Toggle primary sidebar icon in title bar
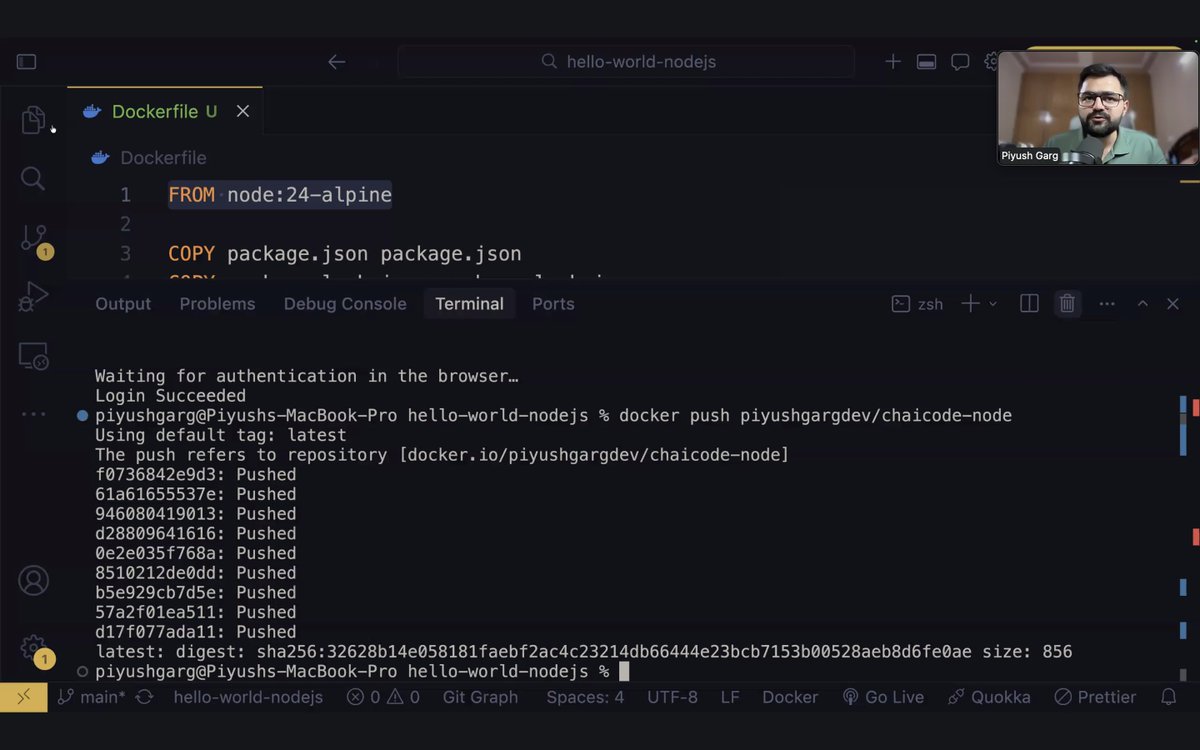 [x=27, y=62]
